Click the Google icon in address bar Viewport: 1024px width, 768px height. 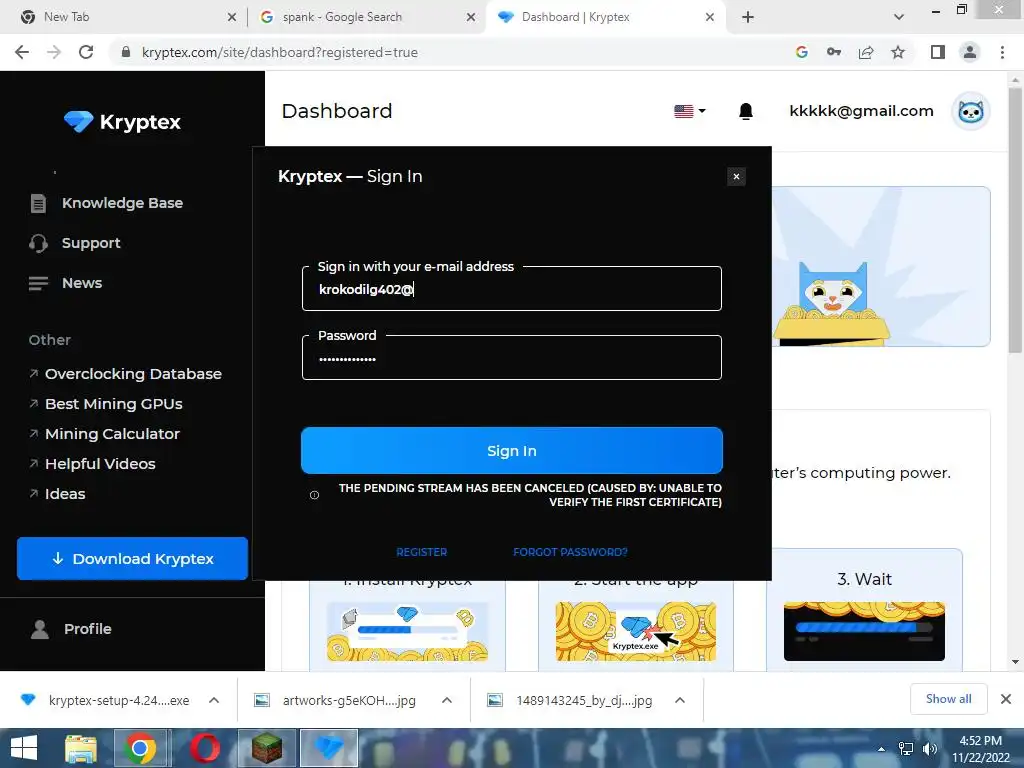pos(802,52)
